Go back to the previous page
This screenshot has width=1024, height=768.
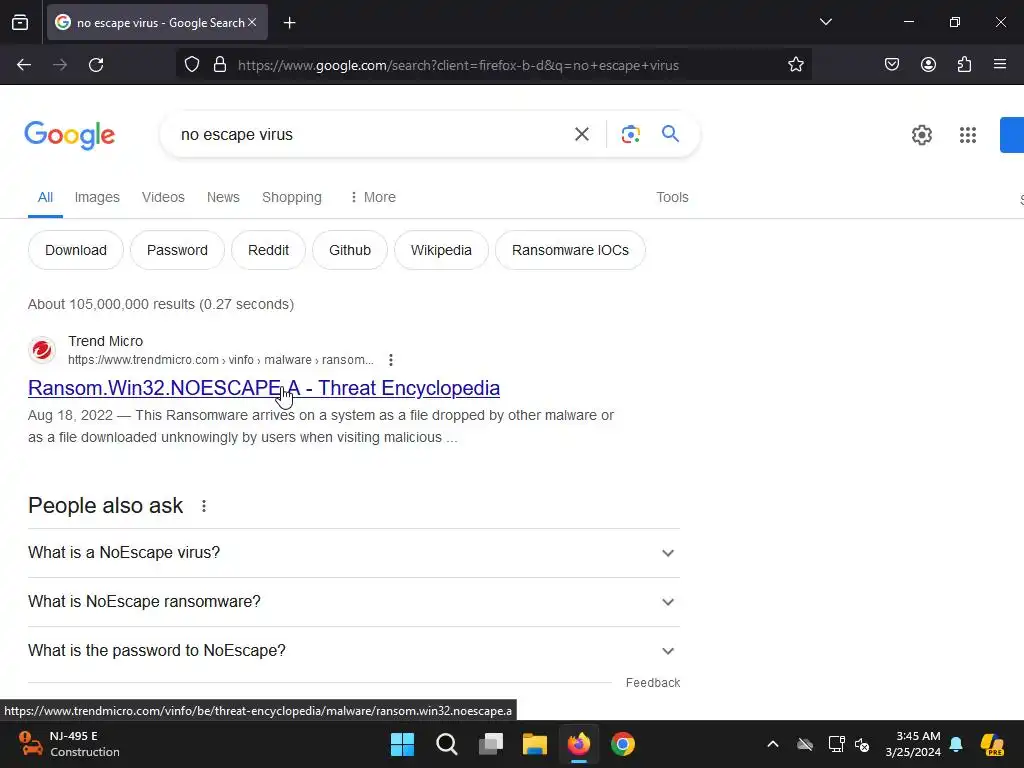pyautogui.click(x=24, y=65)
